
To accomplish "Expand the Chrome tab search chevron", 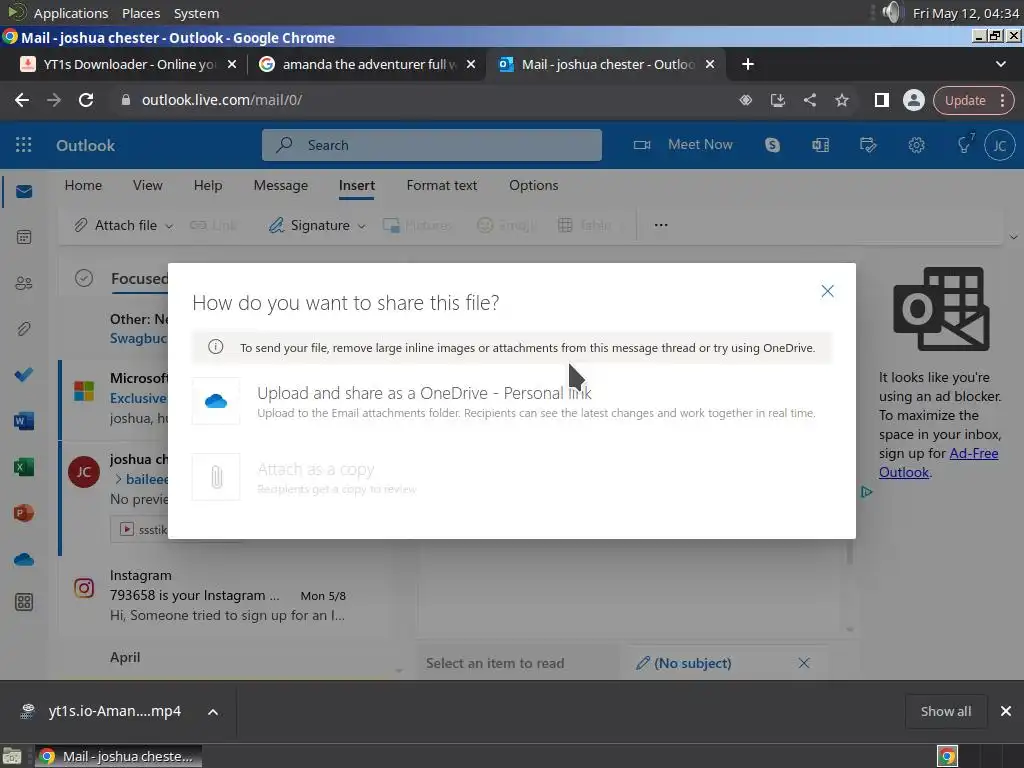I will 1000,64.
